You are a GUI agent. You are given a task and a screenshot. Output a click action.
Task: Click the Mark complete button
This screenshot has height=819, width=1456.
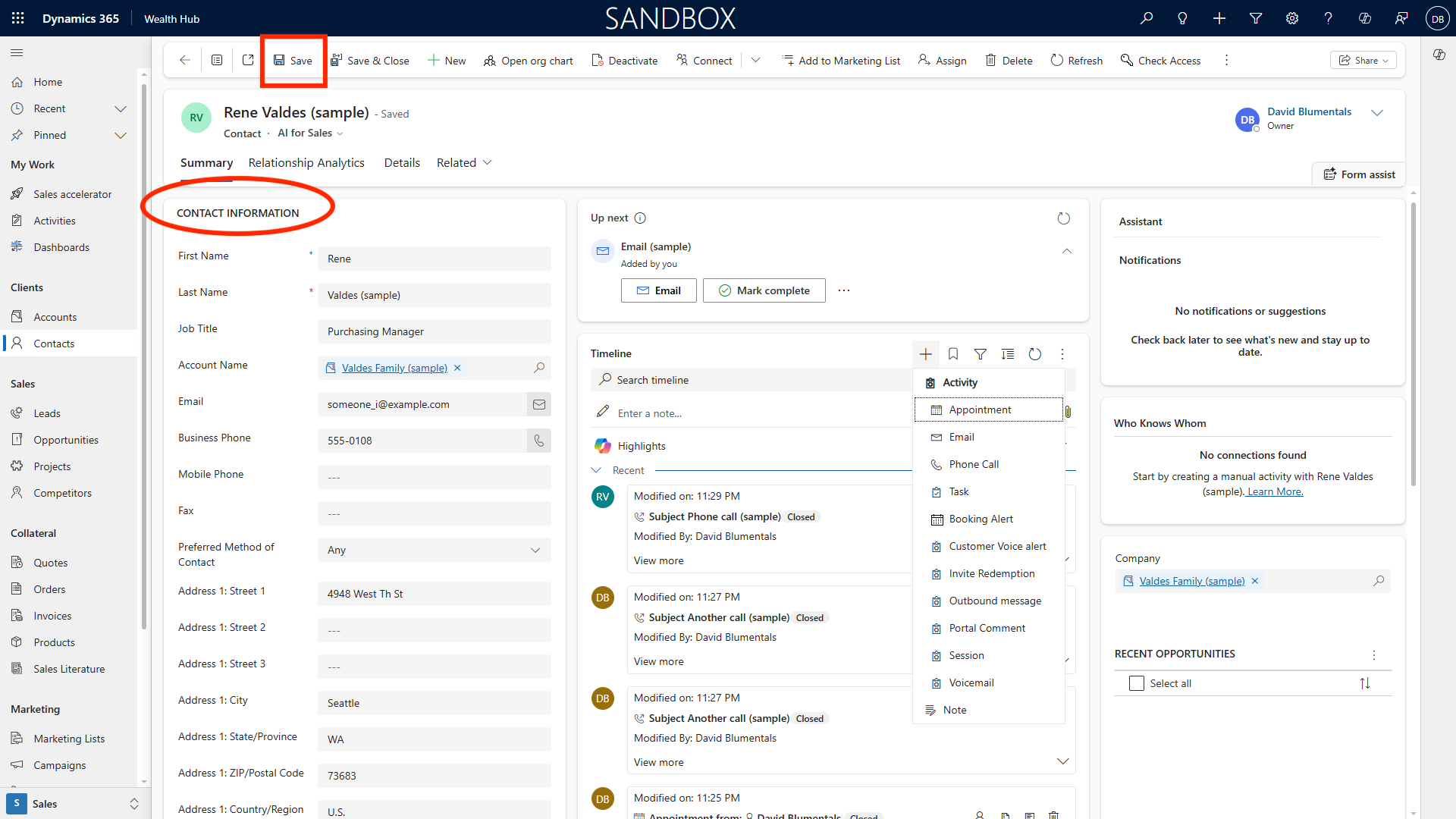[x=764, y=290]
